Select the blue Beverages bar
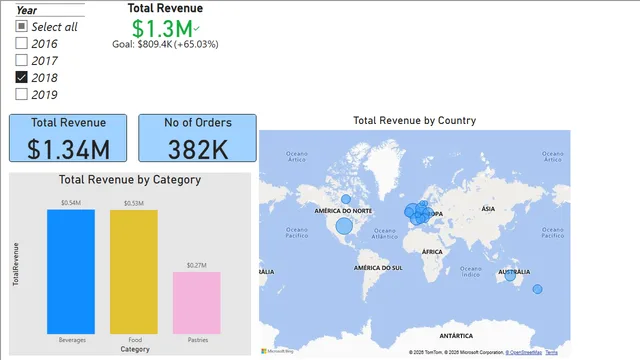Image resolution: width=640 pixels, height=360 pixels. (71, 272)
